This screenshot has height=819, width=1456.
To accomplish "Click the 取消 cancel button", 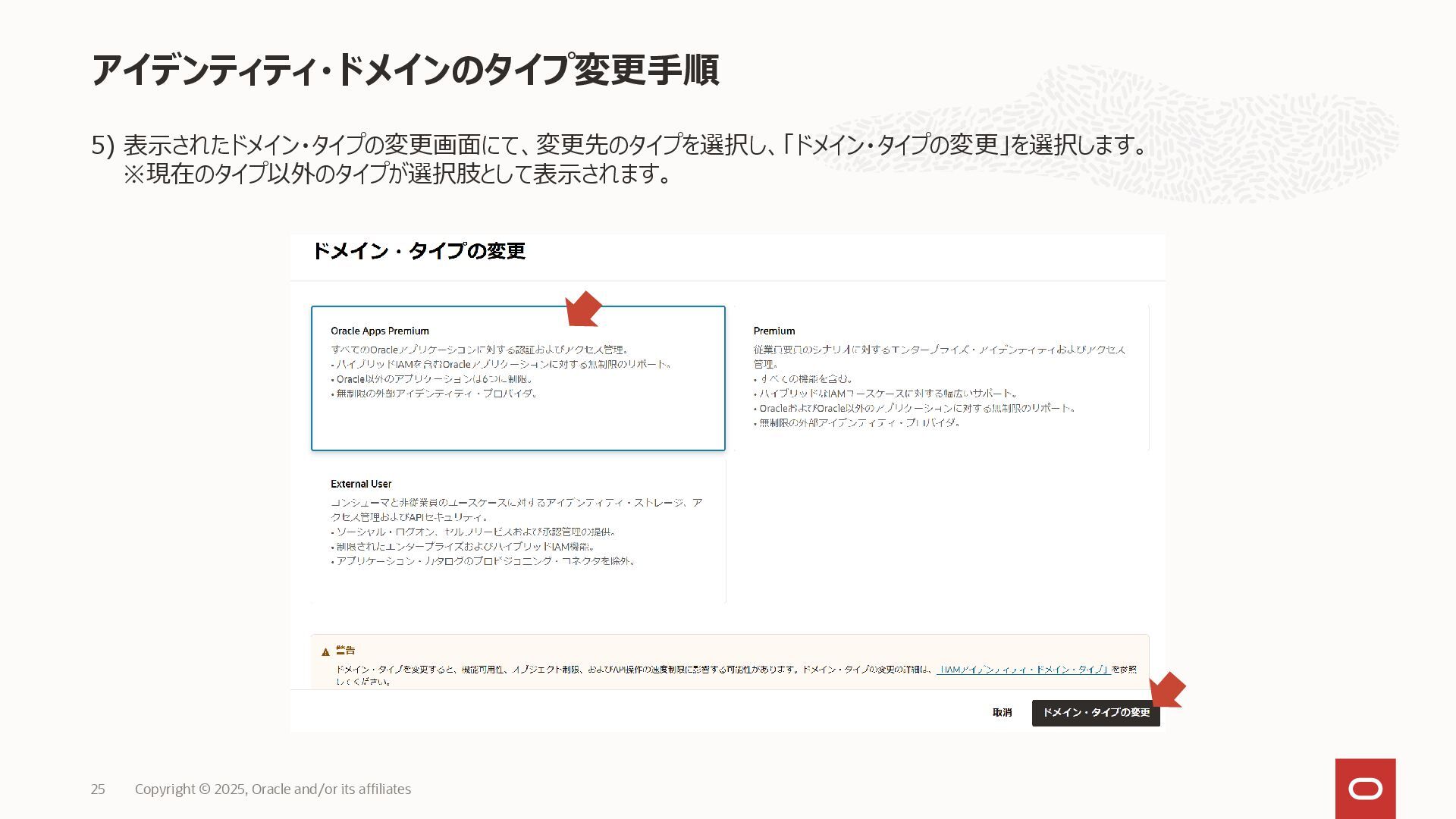I will (x=1002, y=713).
